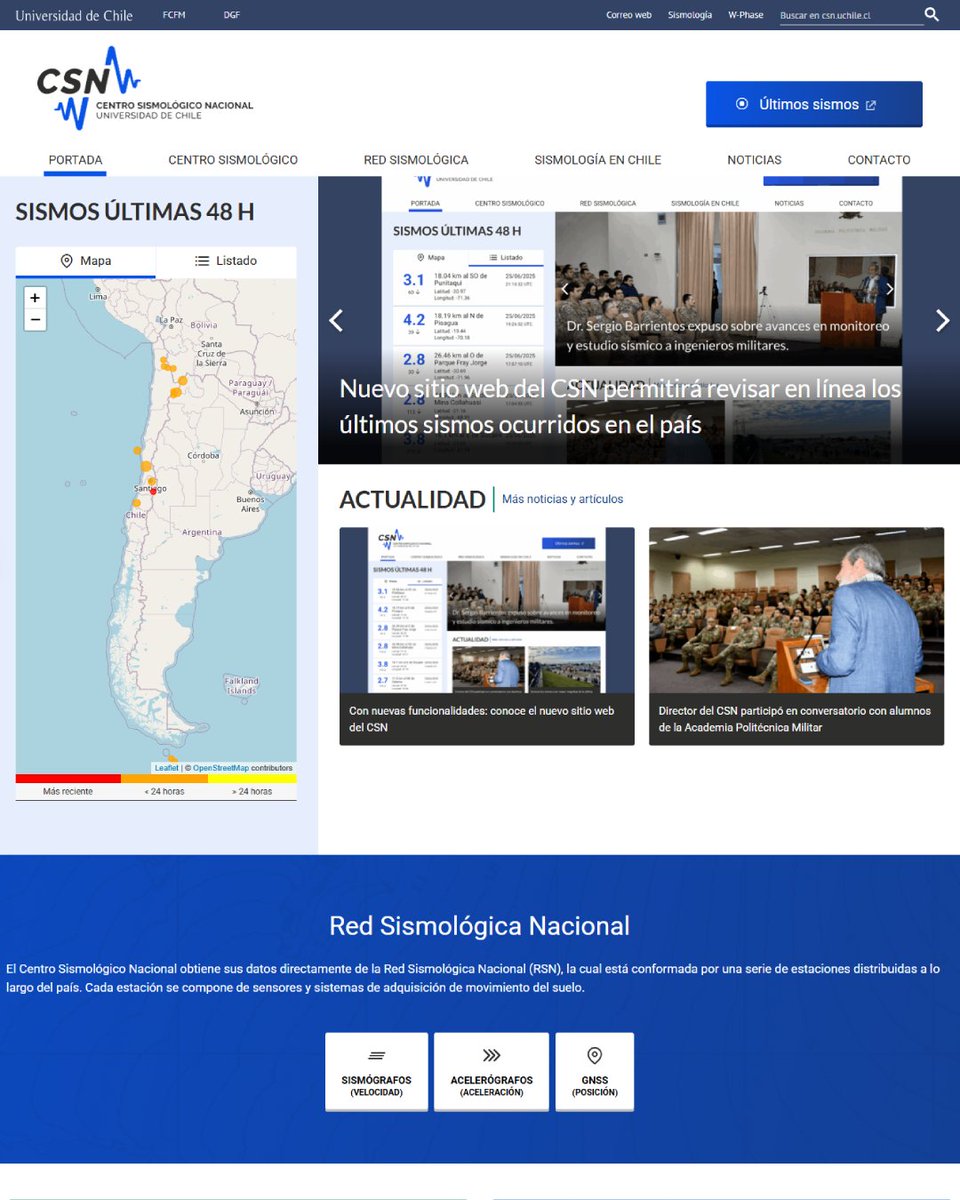Open Más noticias y artículos link

pyautogui.click(x=562, y=499)
